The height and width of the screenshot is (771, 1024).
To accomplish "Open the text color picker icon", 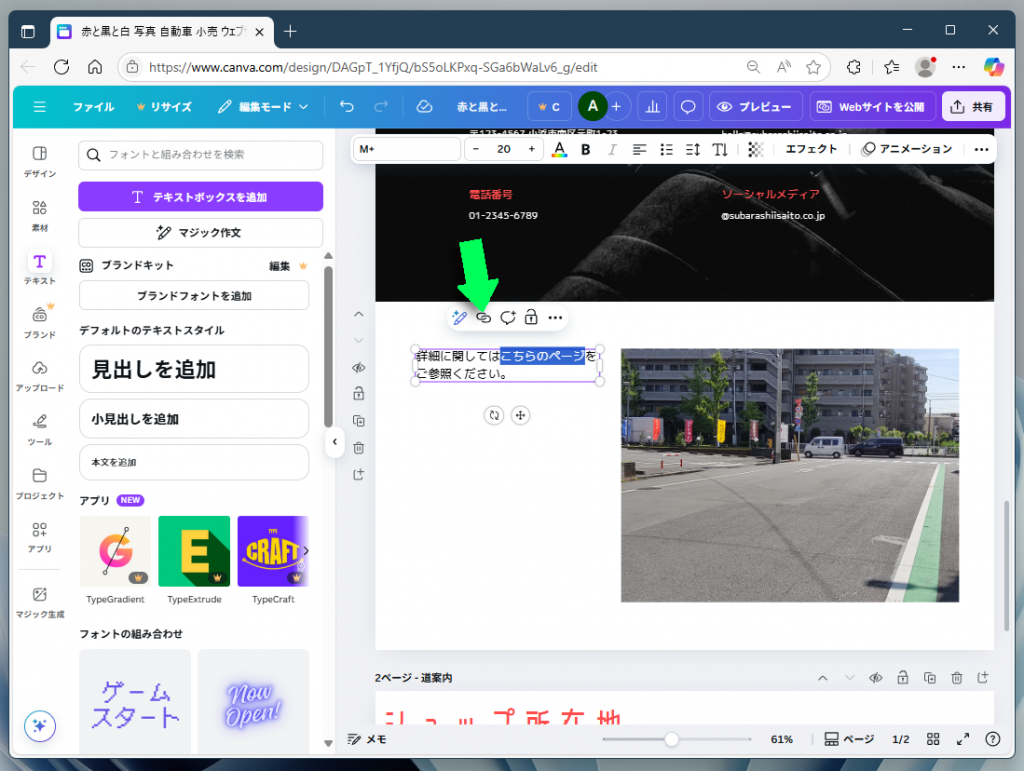I will [559, 148].
